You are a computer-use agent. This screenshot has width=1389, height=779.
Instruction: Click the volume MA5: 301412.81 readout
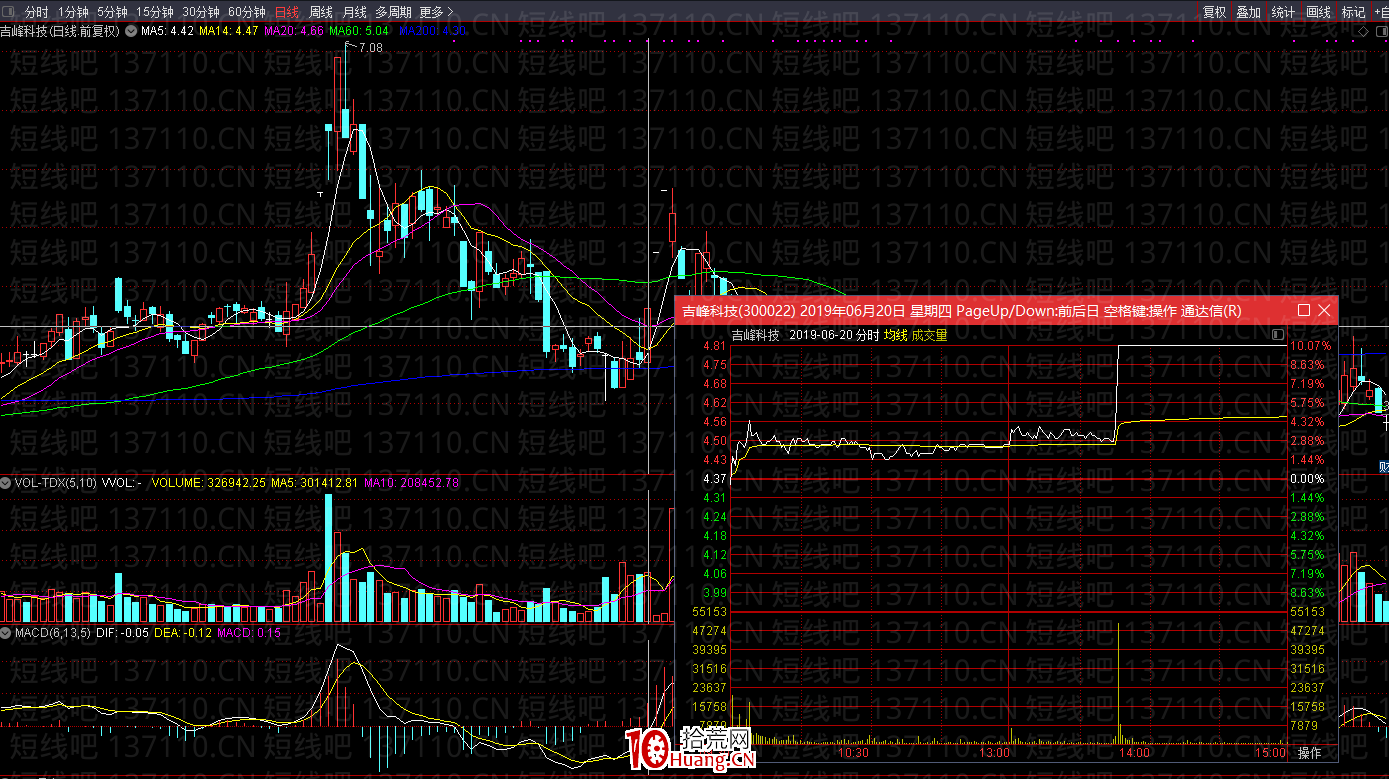[316, 483]
